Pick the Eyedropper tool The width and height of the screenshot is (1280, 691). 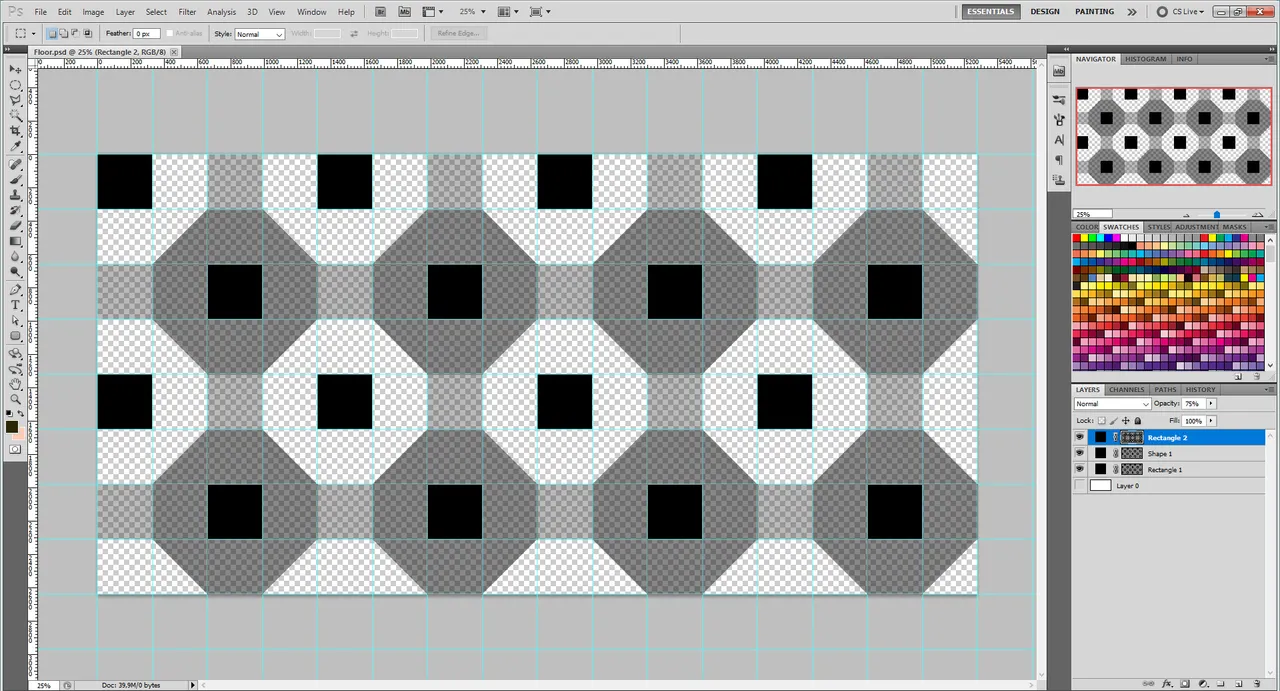(x=16, y=147)
